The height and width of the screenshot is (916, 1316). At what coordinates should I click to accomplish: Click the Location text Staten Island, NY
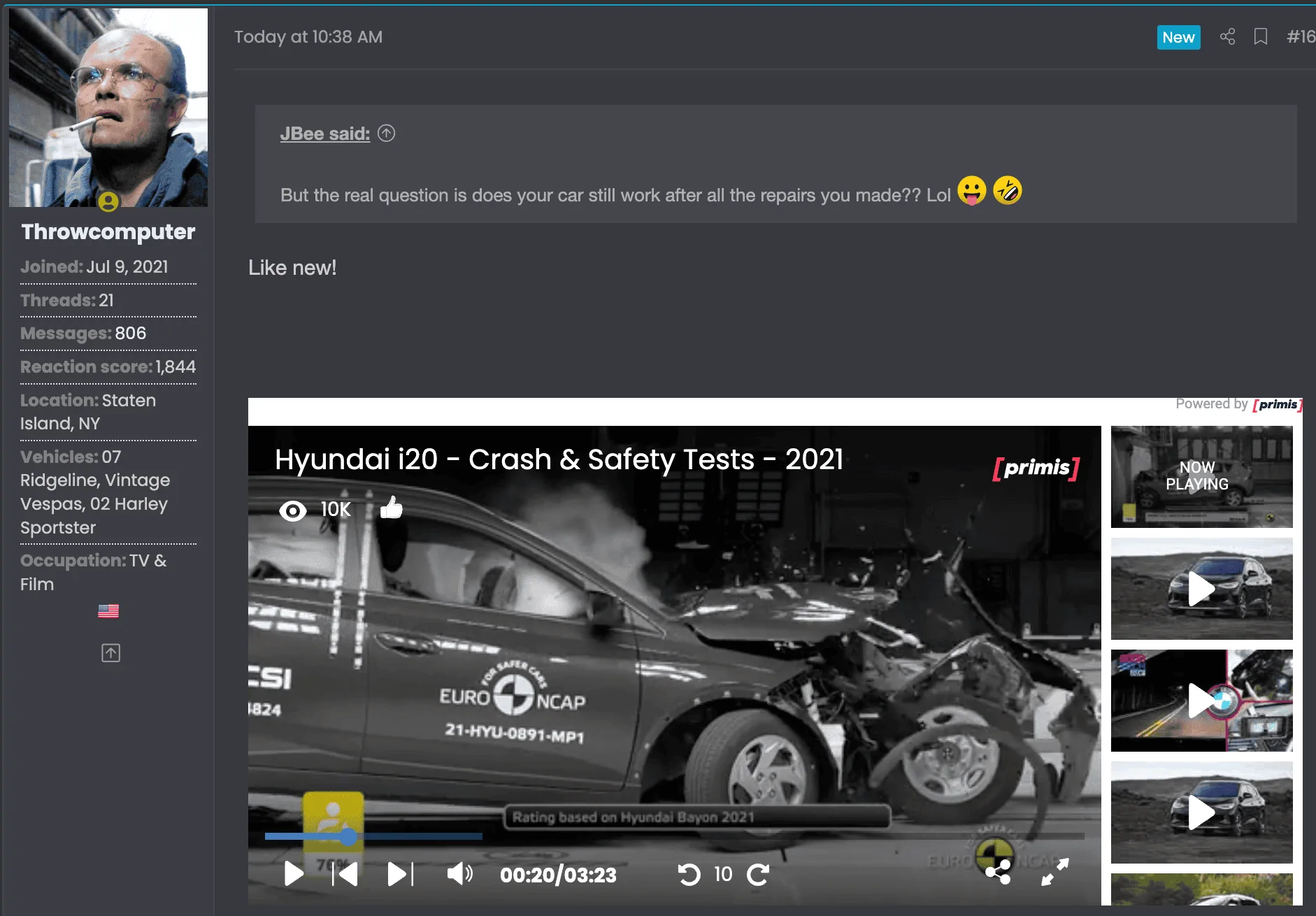(88, 412)
